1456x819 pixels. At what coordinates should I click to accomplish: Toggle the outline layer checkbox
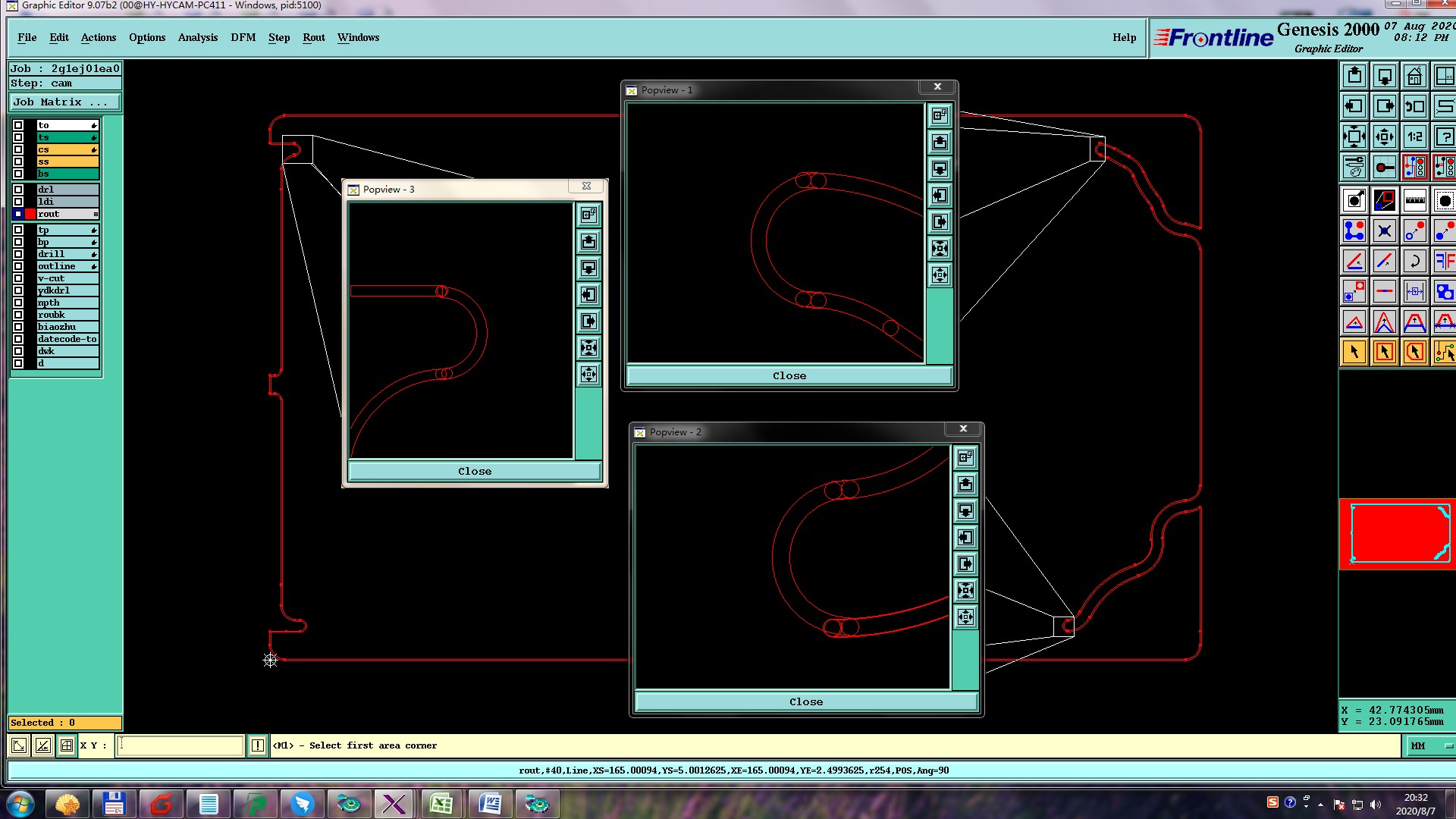pos(18,266)
